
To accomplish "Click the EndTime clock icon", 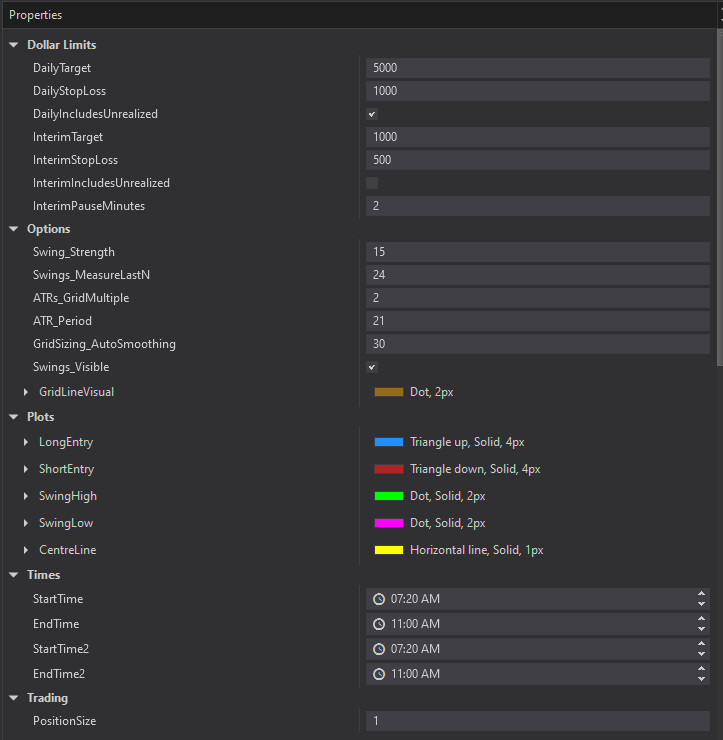I will coord(379,624).
